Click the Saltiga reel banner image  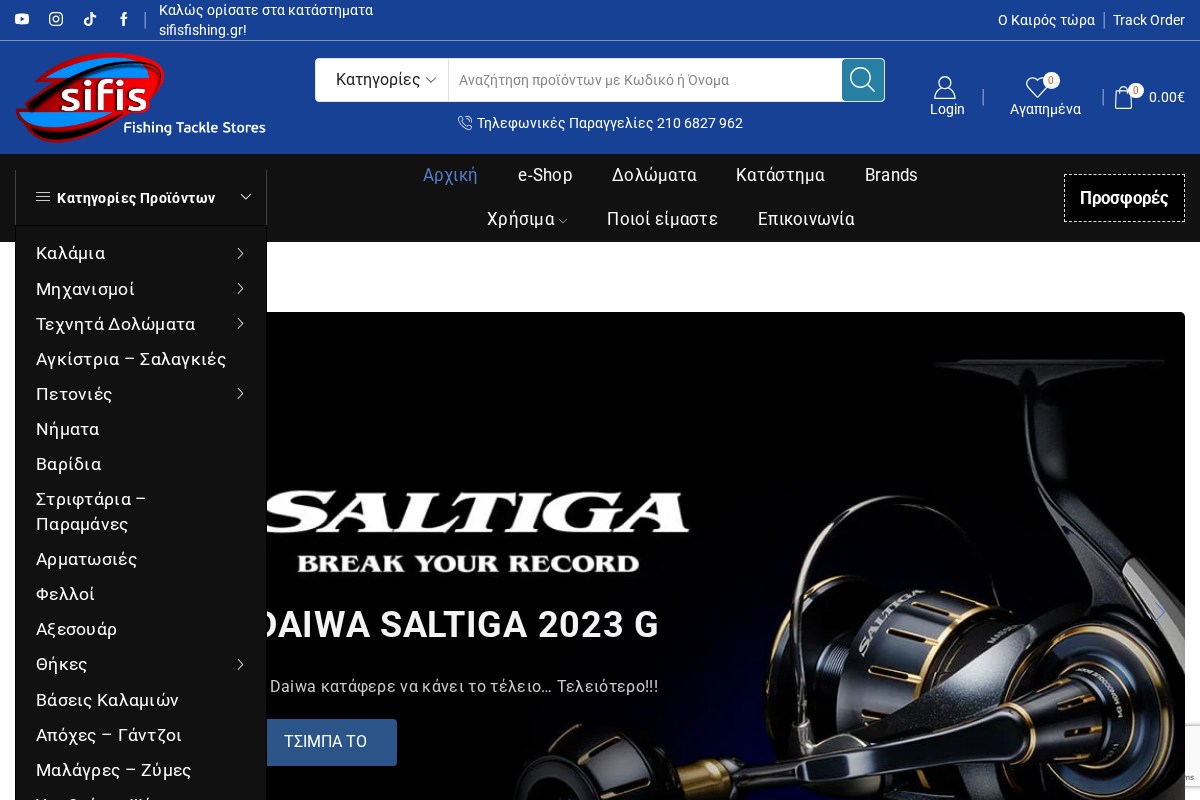726,556
